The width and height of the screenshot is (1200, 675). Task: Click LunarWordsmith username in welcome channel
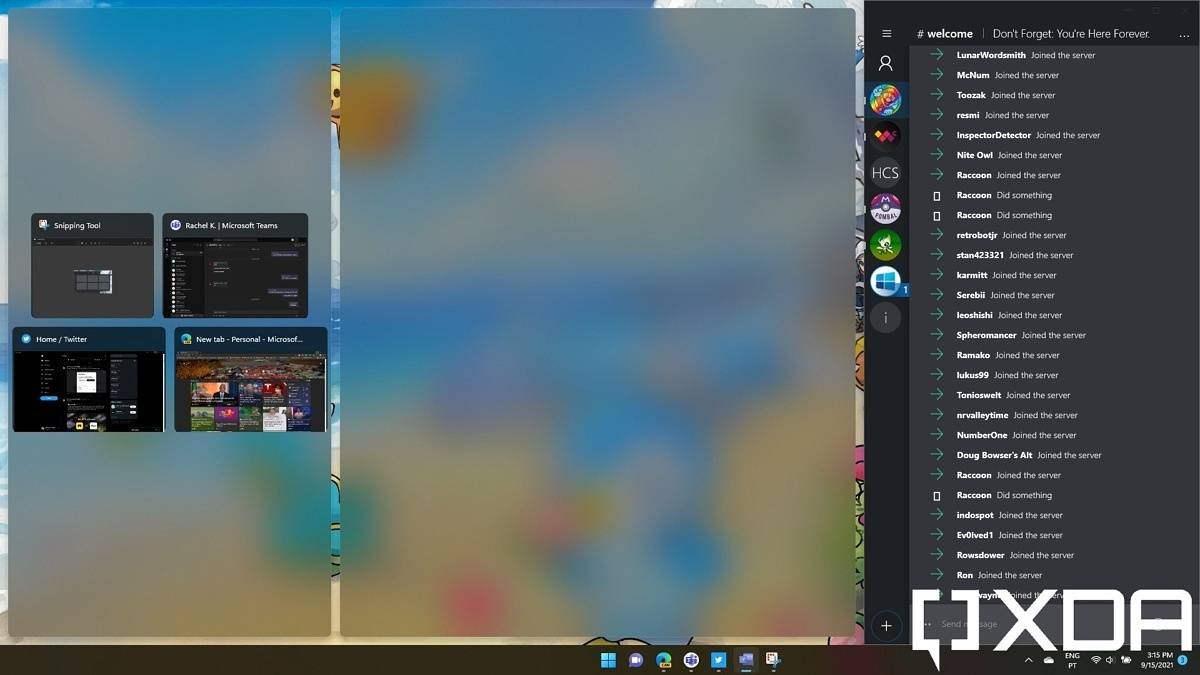990,55
